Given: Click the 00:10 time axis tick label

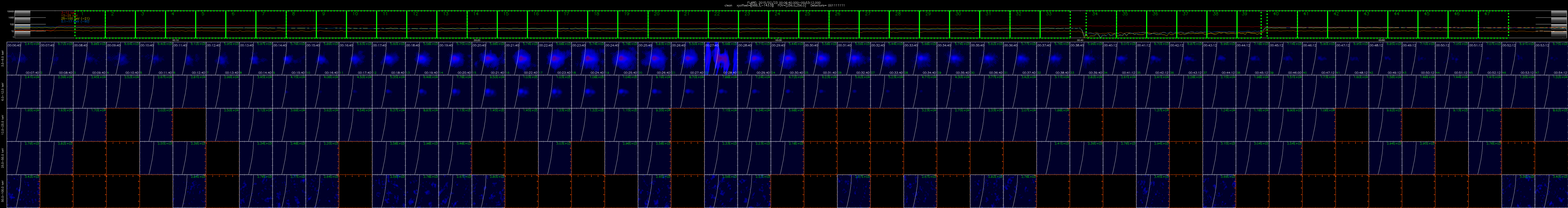Looking at the screenshot, I should pos(175,40).
